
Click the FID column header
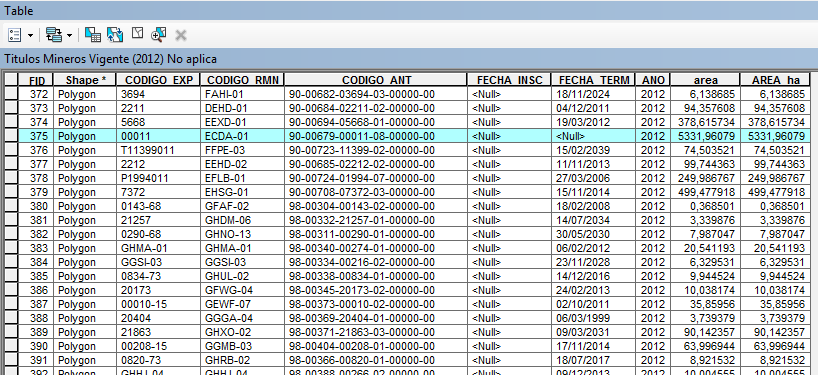37,80
